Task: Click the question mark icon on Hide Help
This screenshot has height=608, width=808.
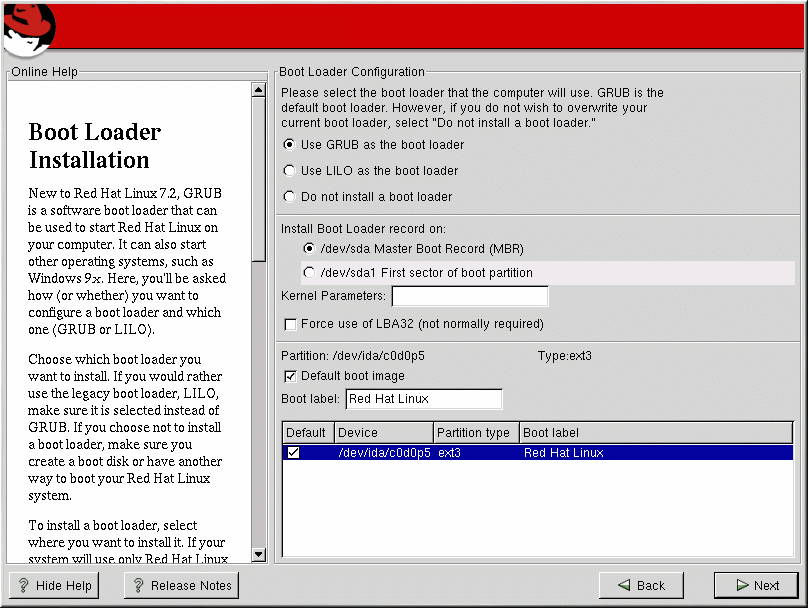Action: coord(24,585)
